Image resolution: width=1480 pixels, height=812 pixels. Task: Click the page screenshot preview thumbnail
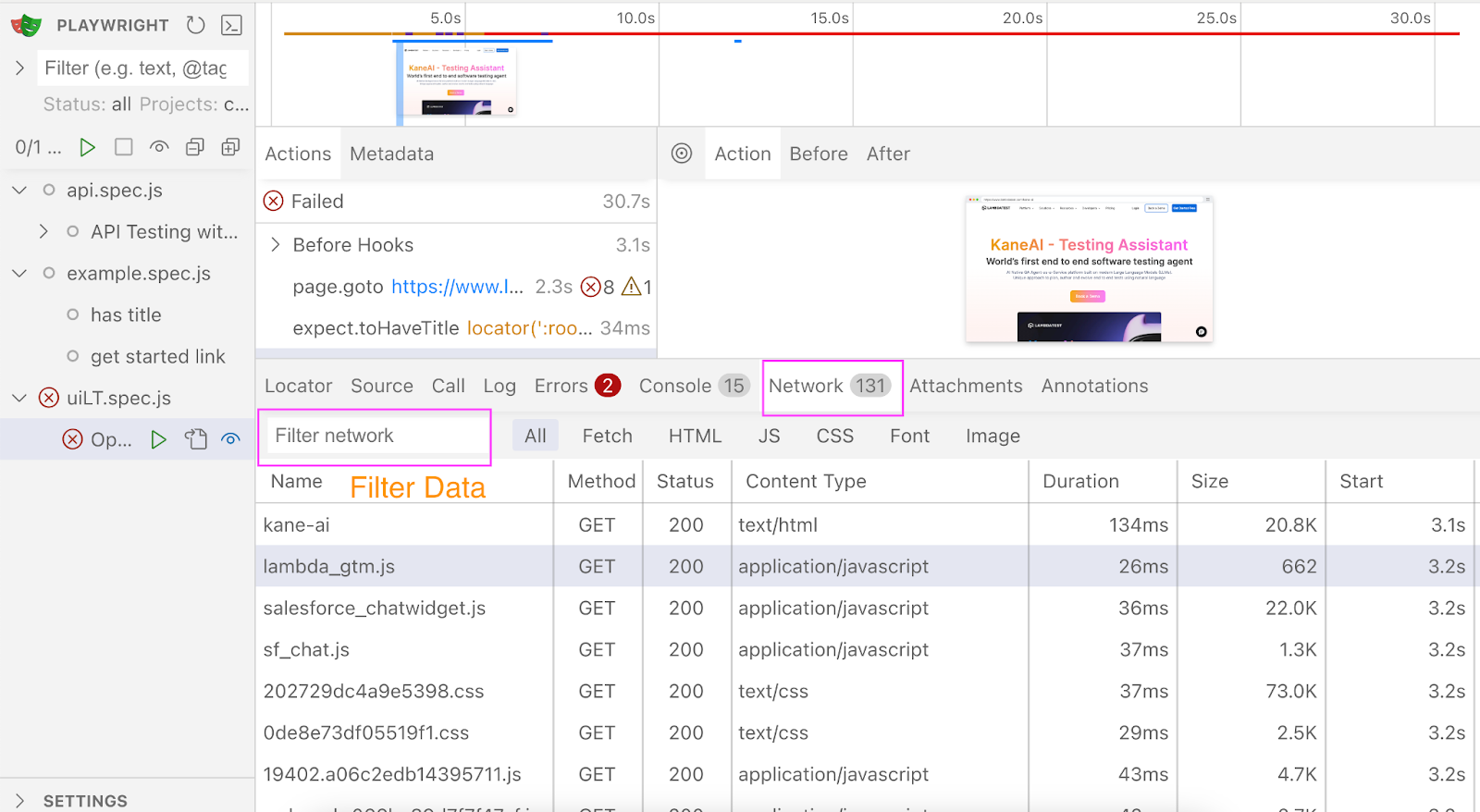click(1089, 269)
